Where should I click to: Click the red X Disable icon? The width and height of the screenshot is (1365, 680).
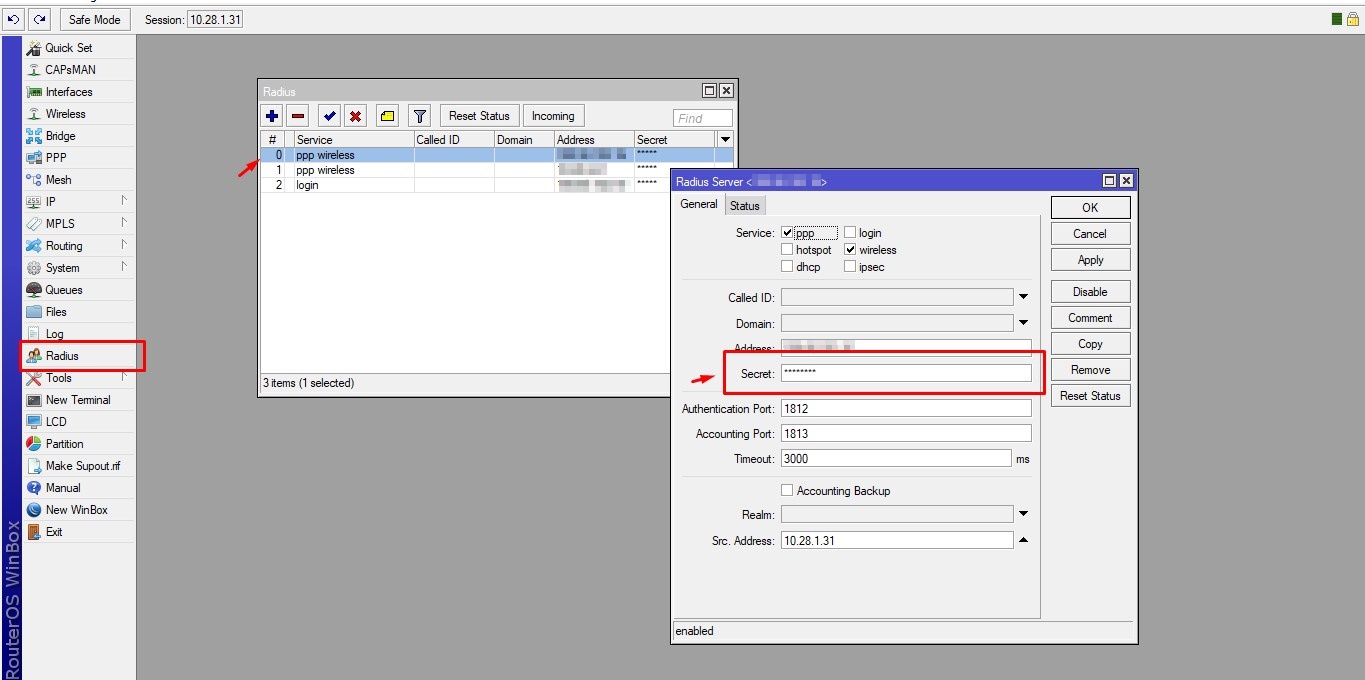pyautogui.click(x=355, y=116)
